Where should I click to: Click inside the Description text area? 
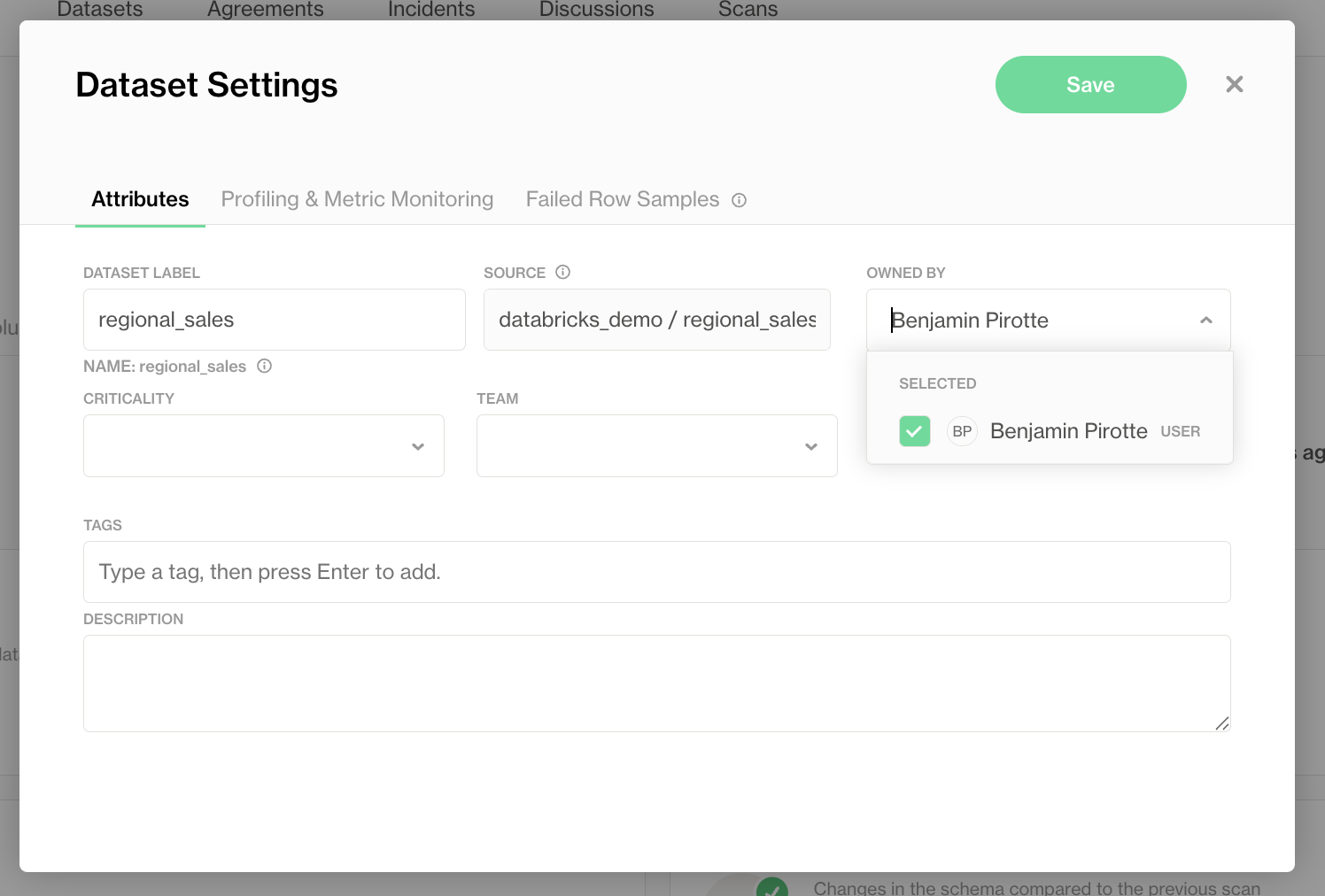[x=657, y=684]
